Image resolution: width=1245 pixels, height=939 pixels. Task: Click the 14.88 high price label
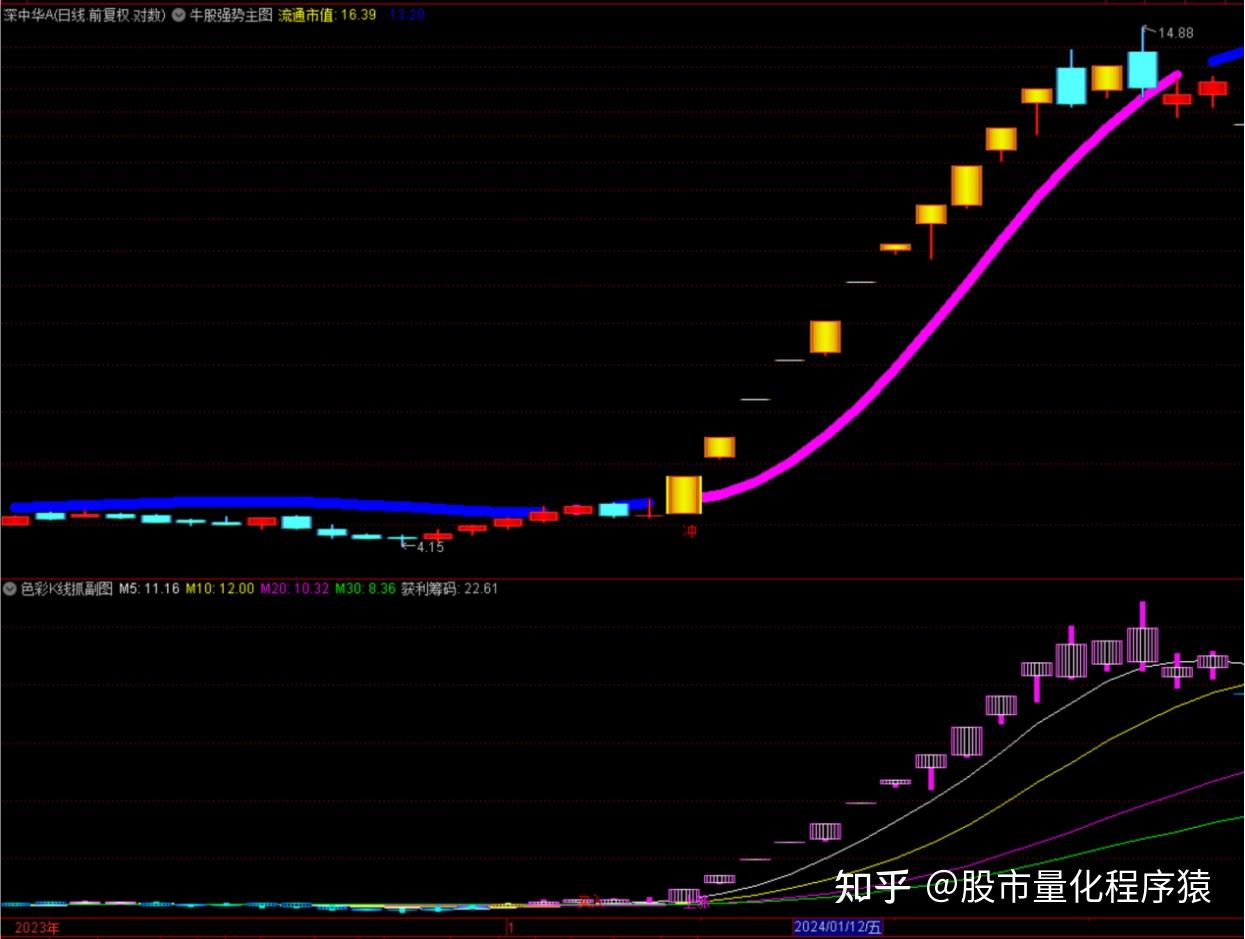click(x=1176, y=33)
